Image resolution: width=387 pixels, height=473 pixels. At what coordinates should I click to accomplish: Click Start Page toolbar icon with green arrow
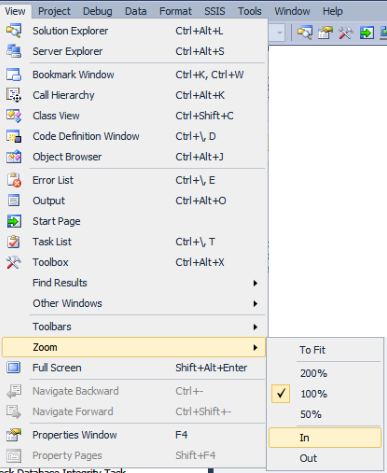(366, 33)
